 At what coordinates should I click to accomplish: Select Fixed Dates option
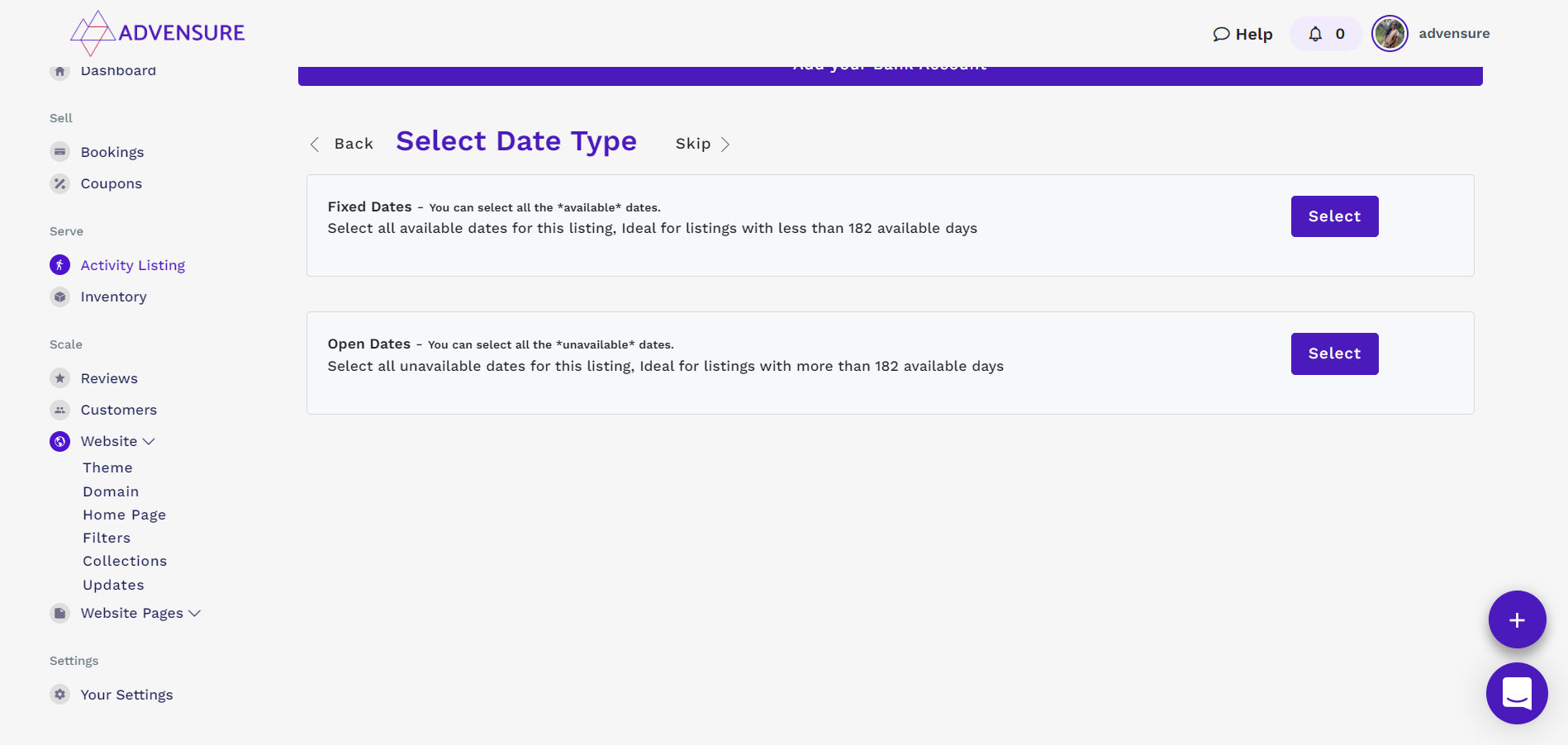pos(1333,216)
